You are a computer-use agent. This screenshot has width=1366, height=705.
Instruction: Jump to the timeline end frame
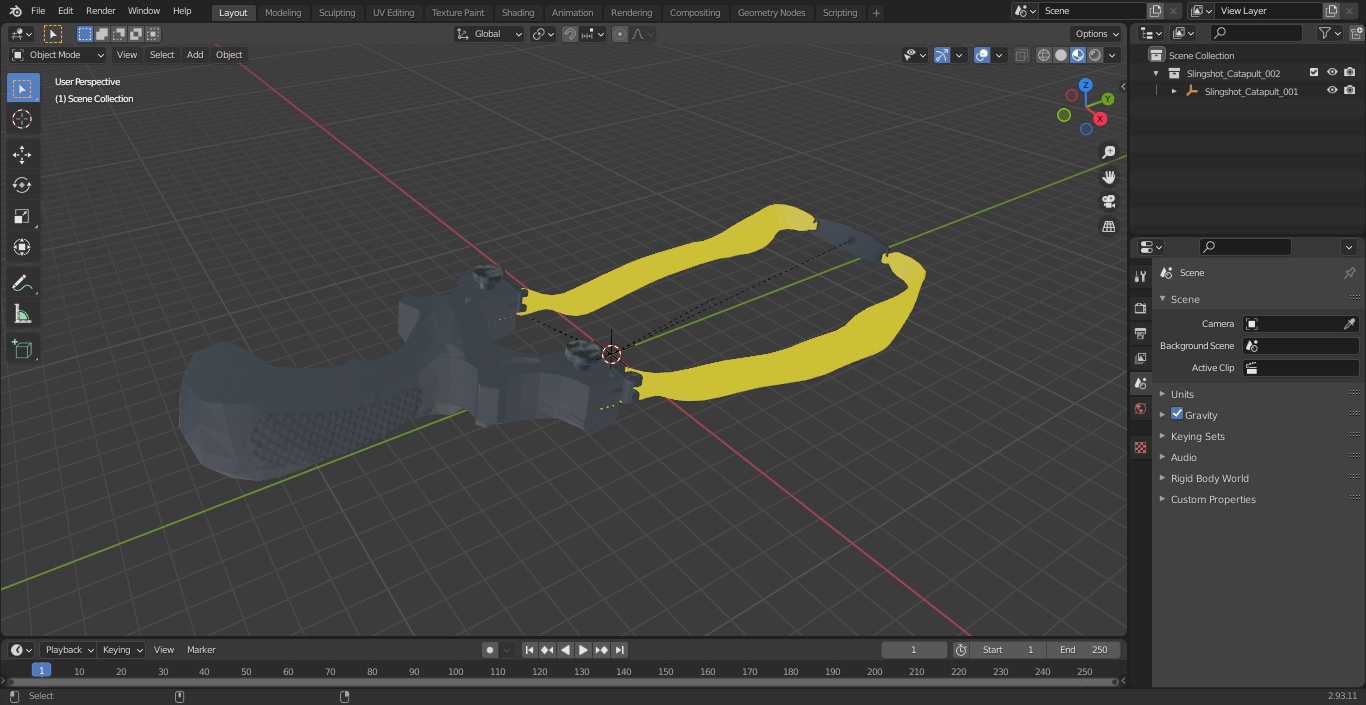pyautogui.click(x=620, y=650)
